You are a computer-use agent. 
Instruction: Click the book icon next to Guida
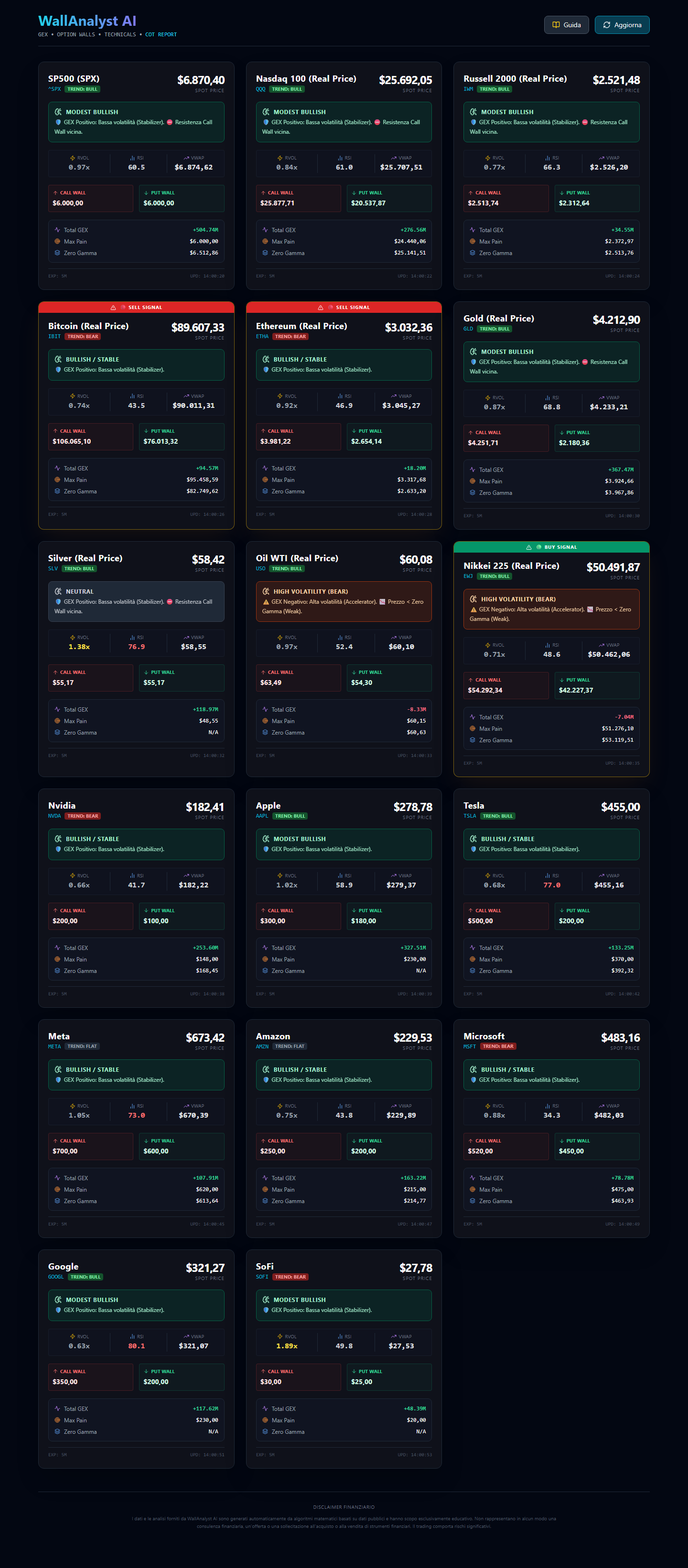[555, 25]
